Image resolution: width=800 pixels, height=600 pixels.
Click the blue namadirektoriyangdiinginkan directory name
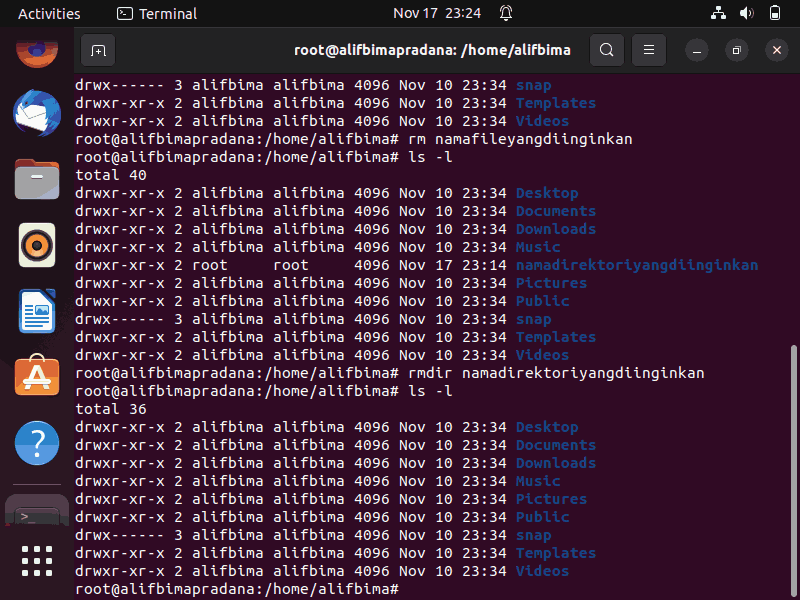click(637, 265)
